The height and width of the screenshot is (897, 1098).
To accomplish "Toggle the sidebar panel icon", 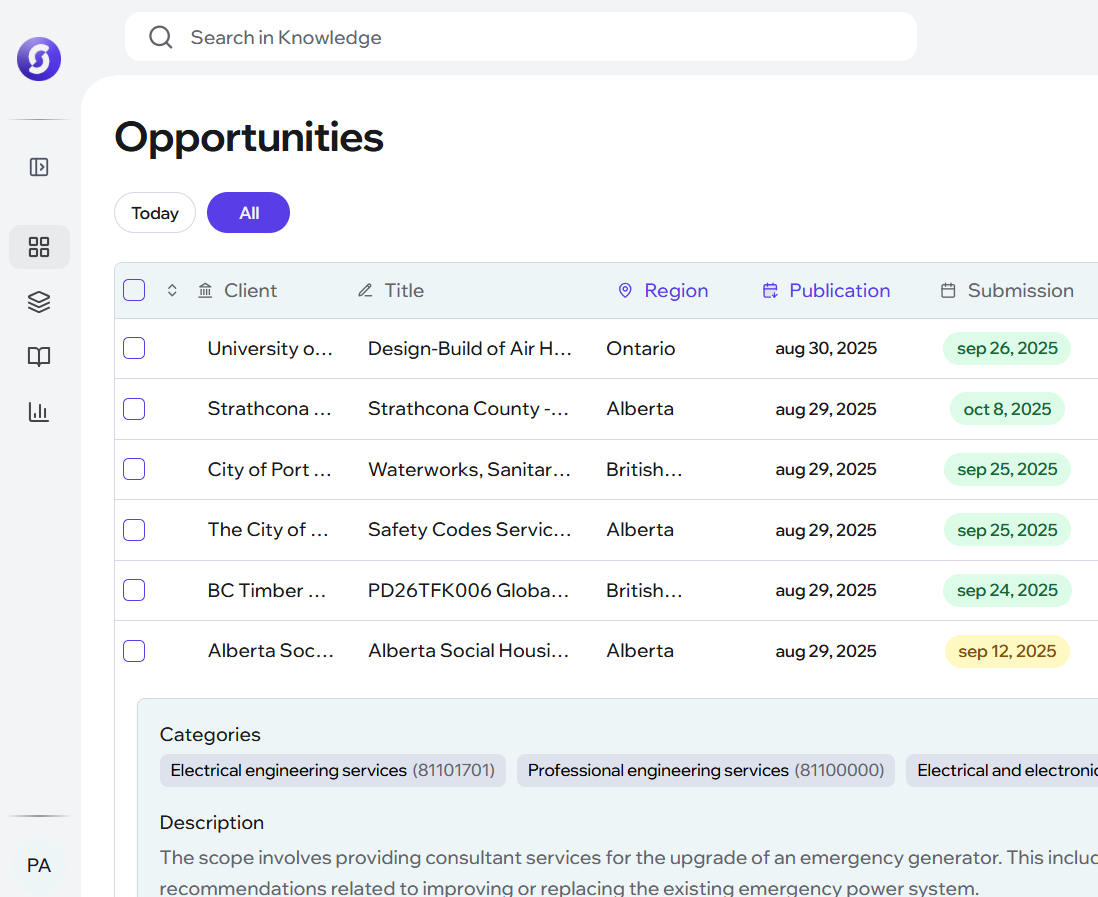I will pos(39,167).
